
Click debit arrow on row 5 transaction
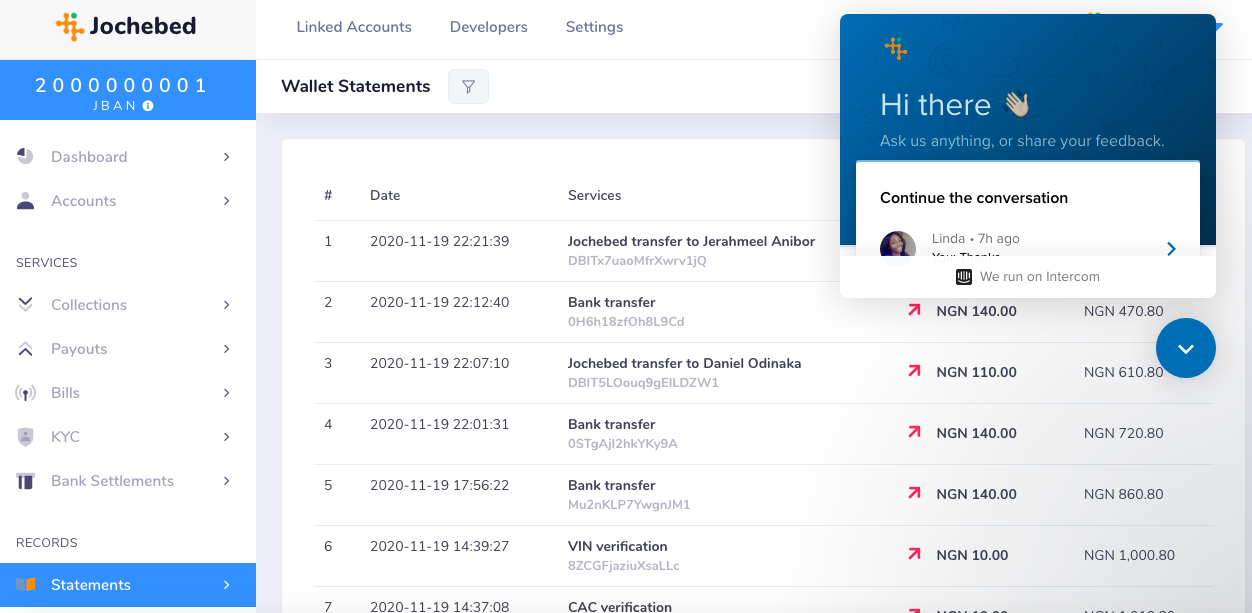point(913,493)
